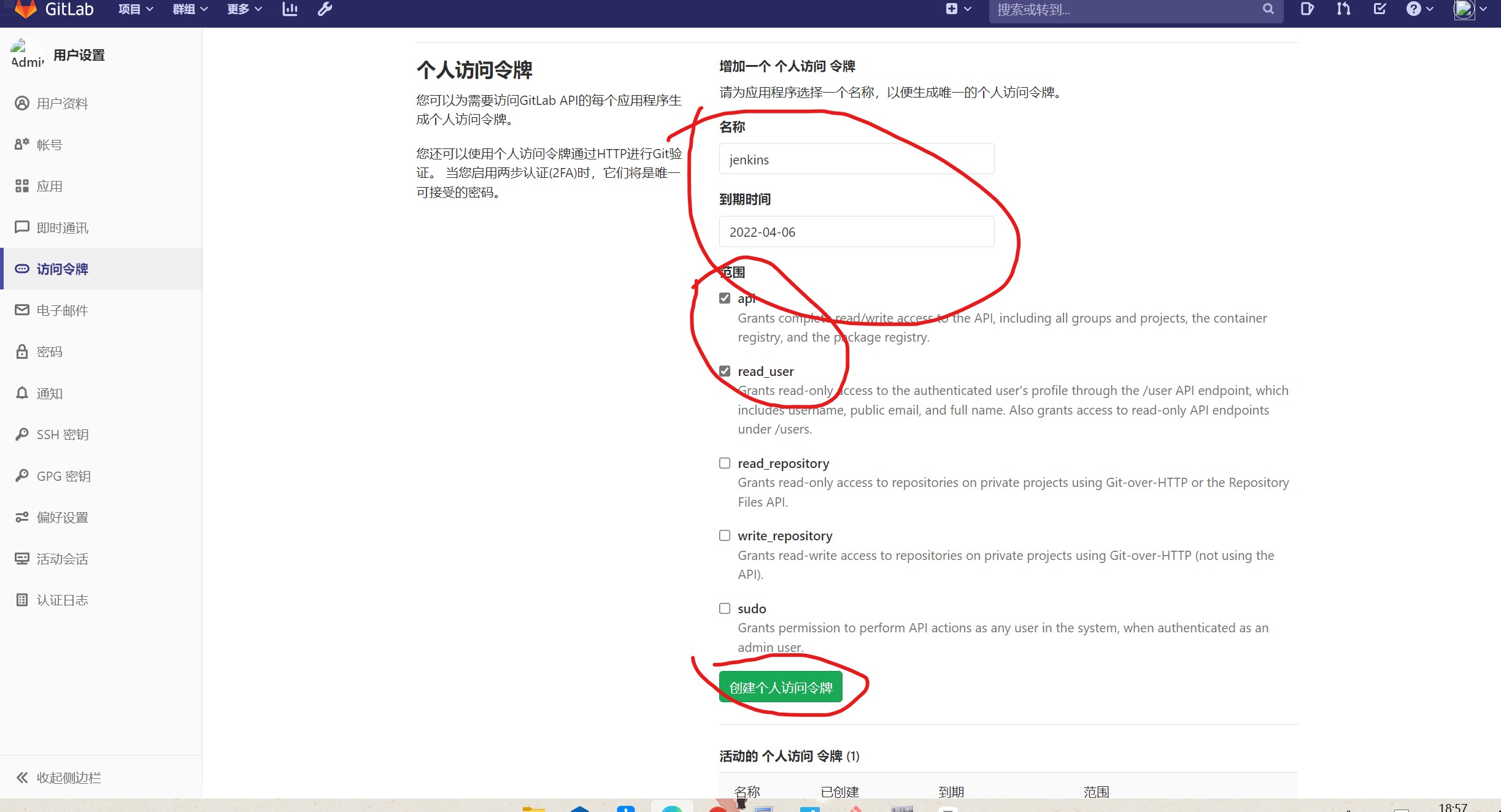Click the green 创建个人访问令牌 button
1501x812 pixels.
pyautogui.click(x=781, y=688)
